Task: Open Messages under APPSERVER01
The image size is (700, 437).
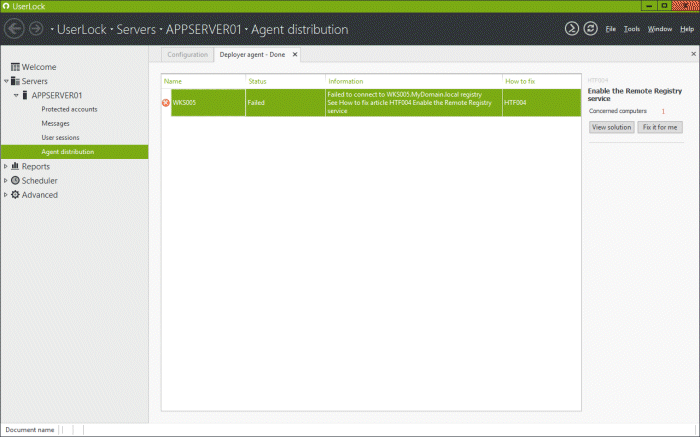Action: [55, 124]
